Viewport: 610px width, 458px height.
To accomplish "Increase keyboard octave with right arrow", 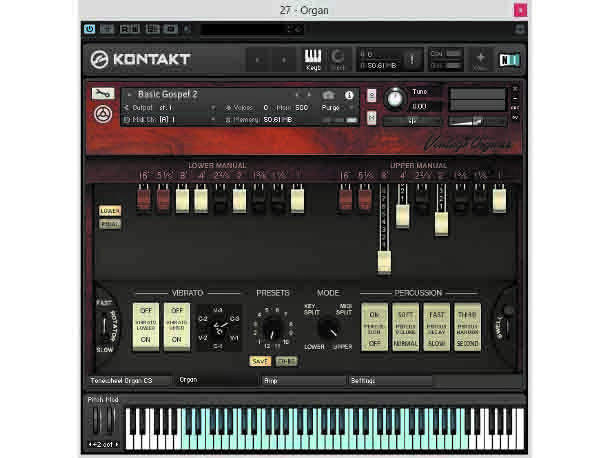I will pos(117,444).
